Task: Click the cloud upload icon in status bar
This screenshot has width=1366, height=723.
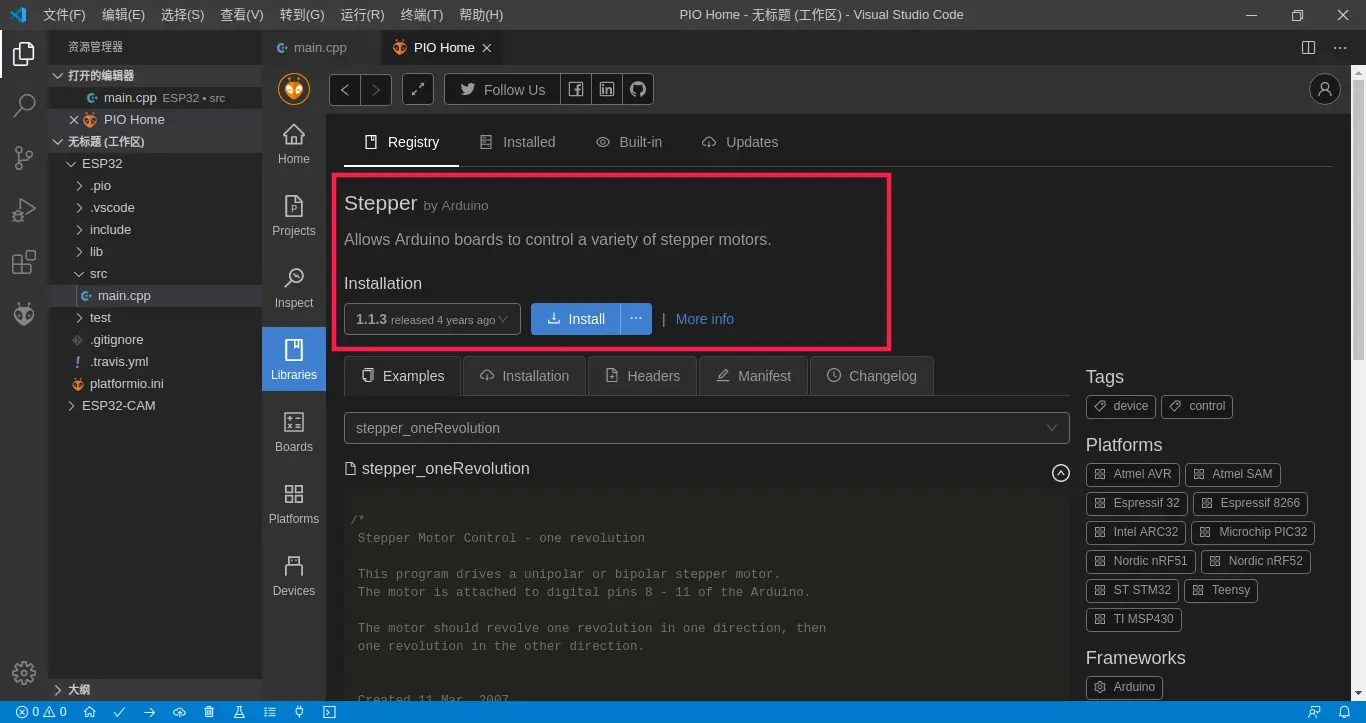Action: coord(179,712)
